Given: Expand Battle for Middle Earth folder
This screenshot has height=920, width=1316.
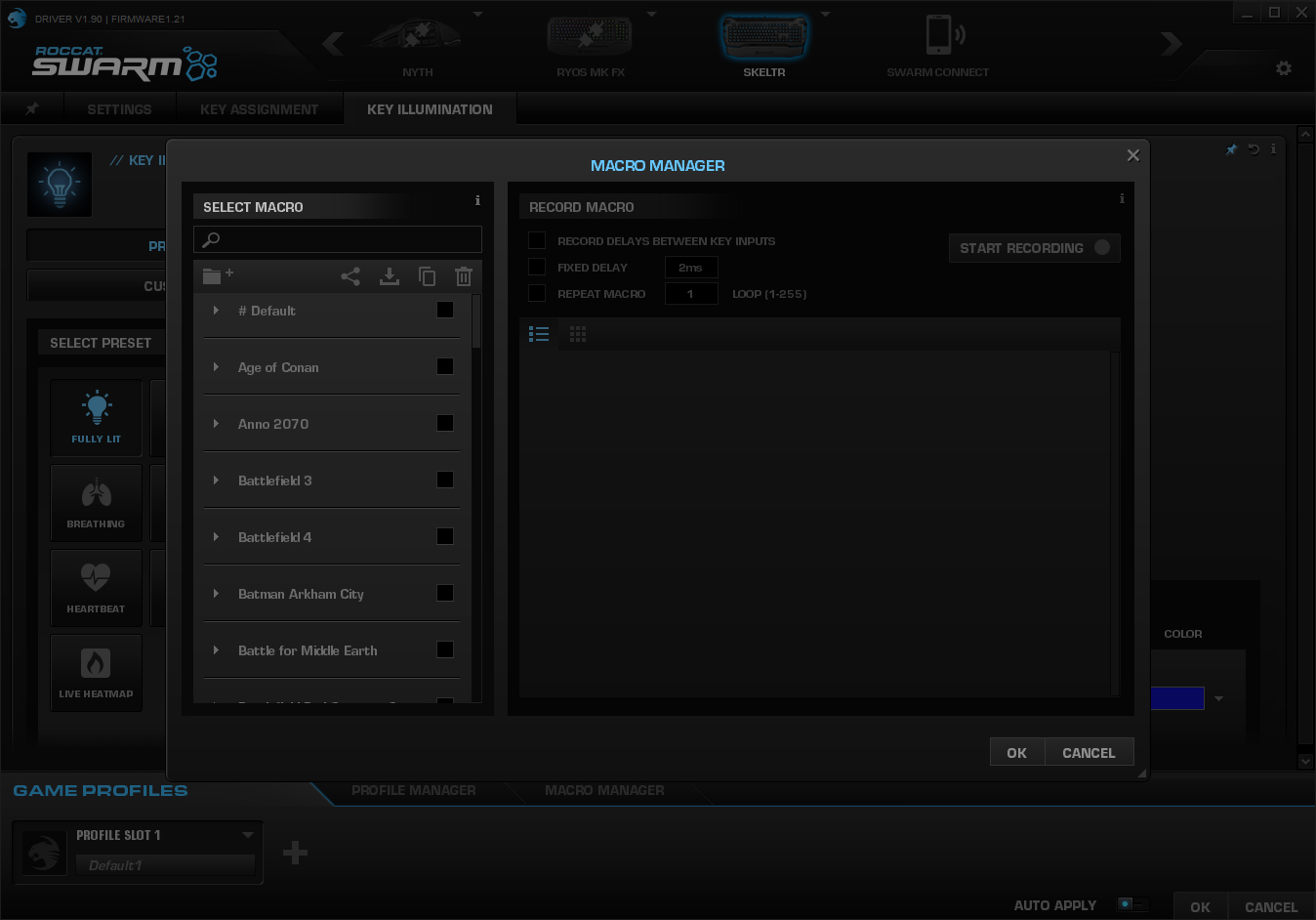Looking at the screenshot, I should [216, 650].
